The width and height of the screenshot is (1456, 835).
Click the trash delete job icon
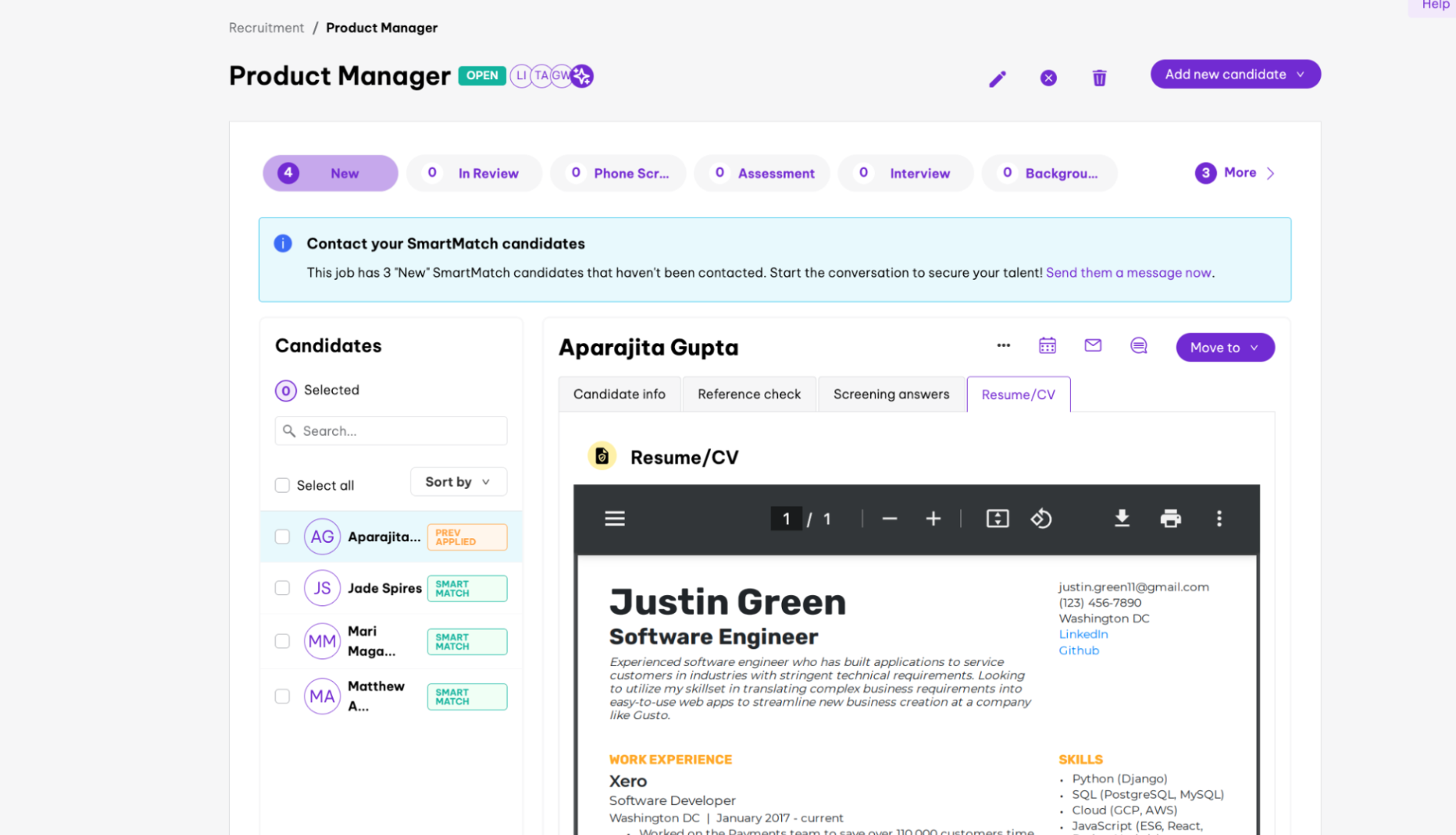pyautogui.click(x=1099, y=78)
